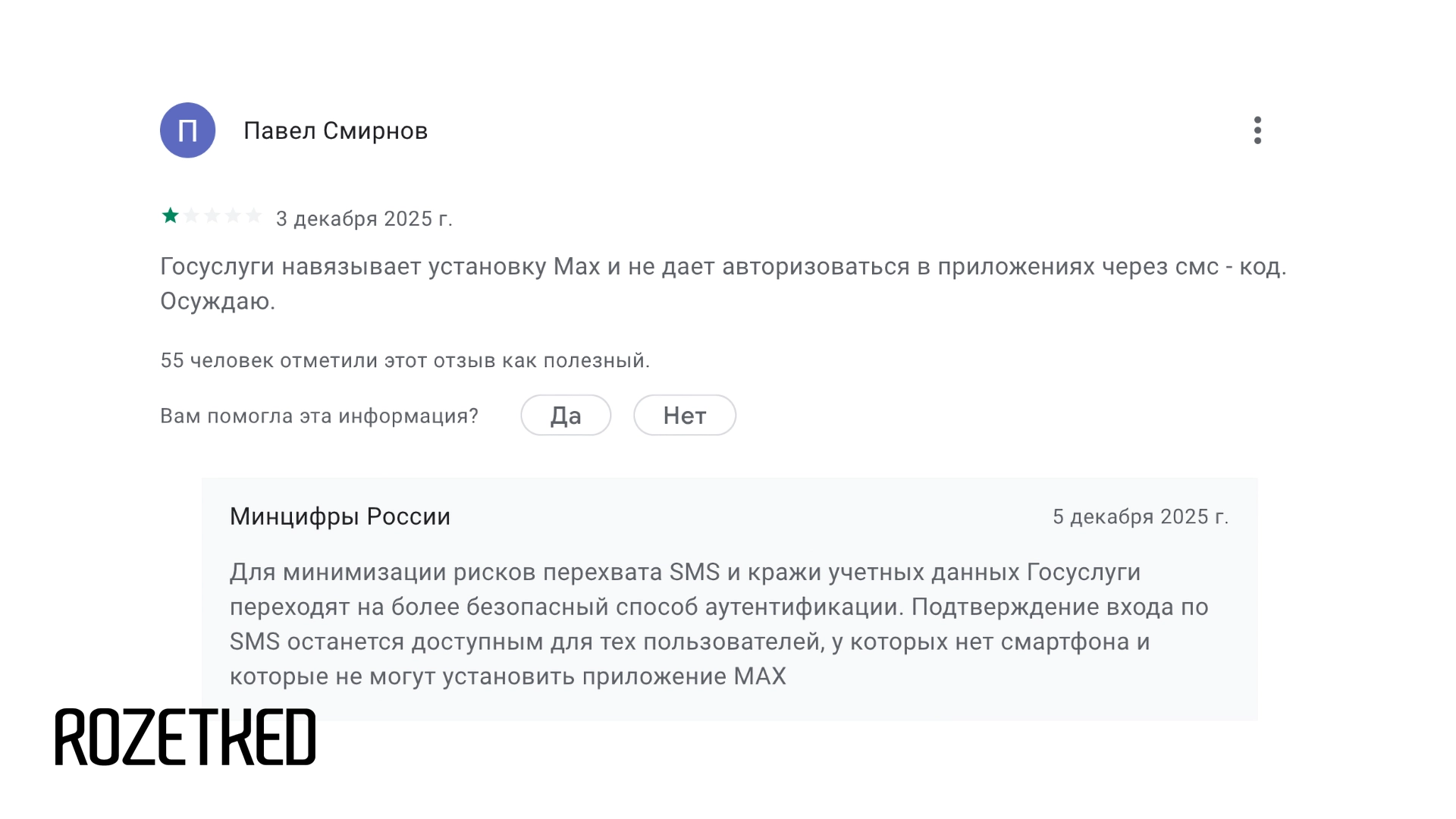Click the review text about Госуслуги and Max

(x=723, y=267)
